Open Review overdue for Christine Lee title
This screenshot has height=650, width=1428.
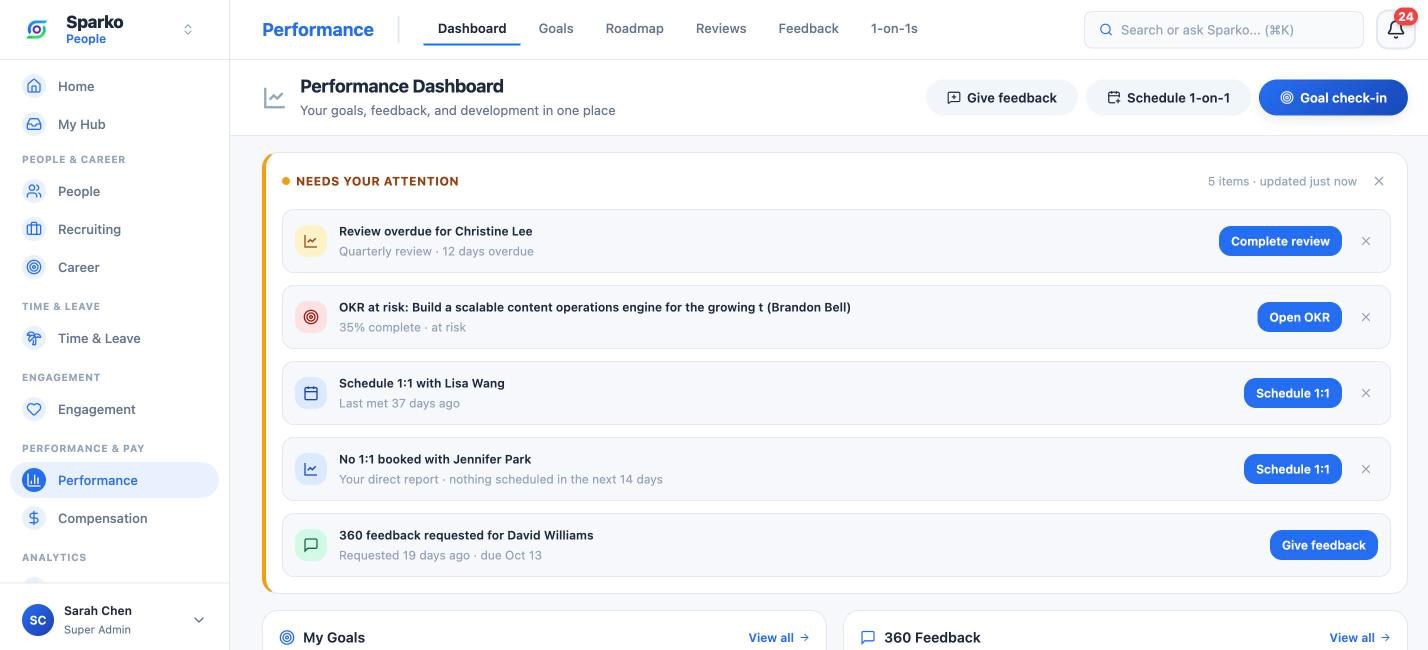(436, 231)
